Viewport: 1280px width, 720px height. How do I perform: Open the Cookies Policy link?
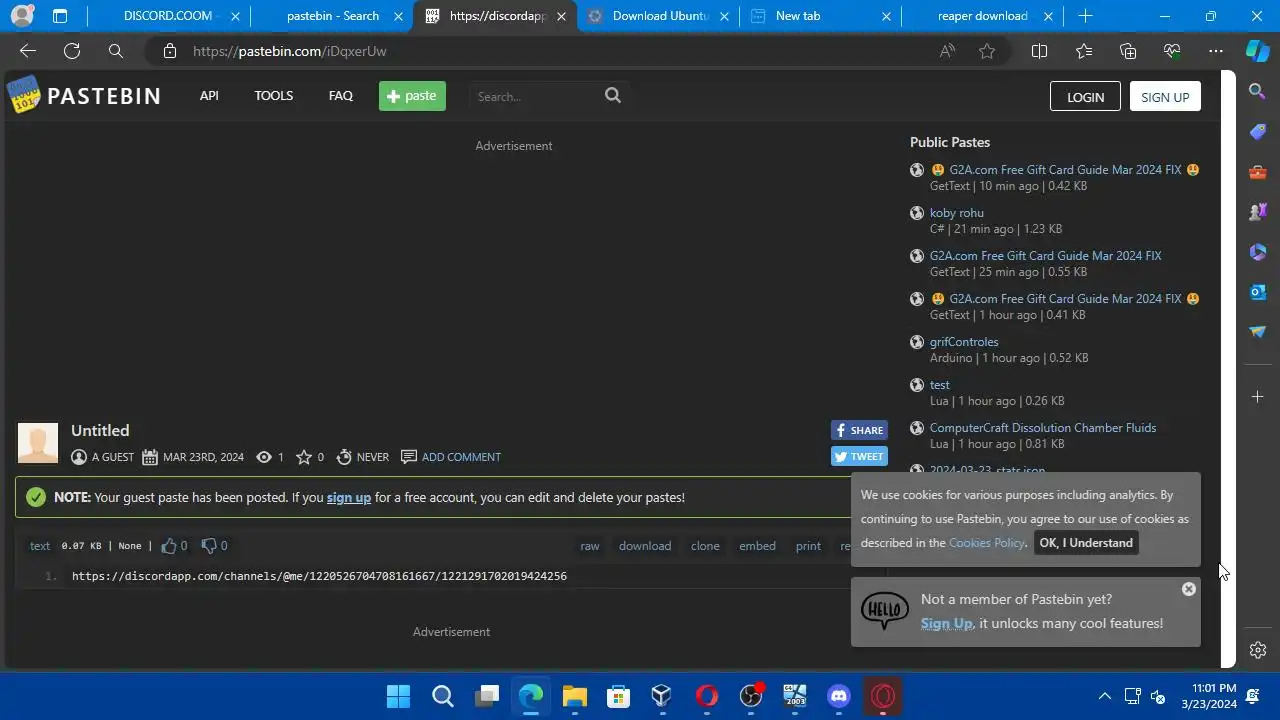(x=987, y=543)
